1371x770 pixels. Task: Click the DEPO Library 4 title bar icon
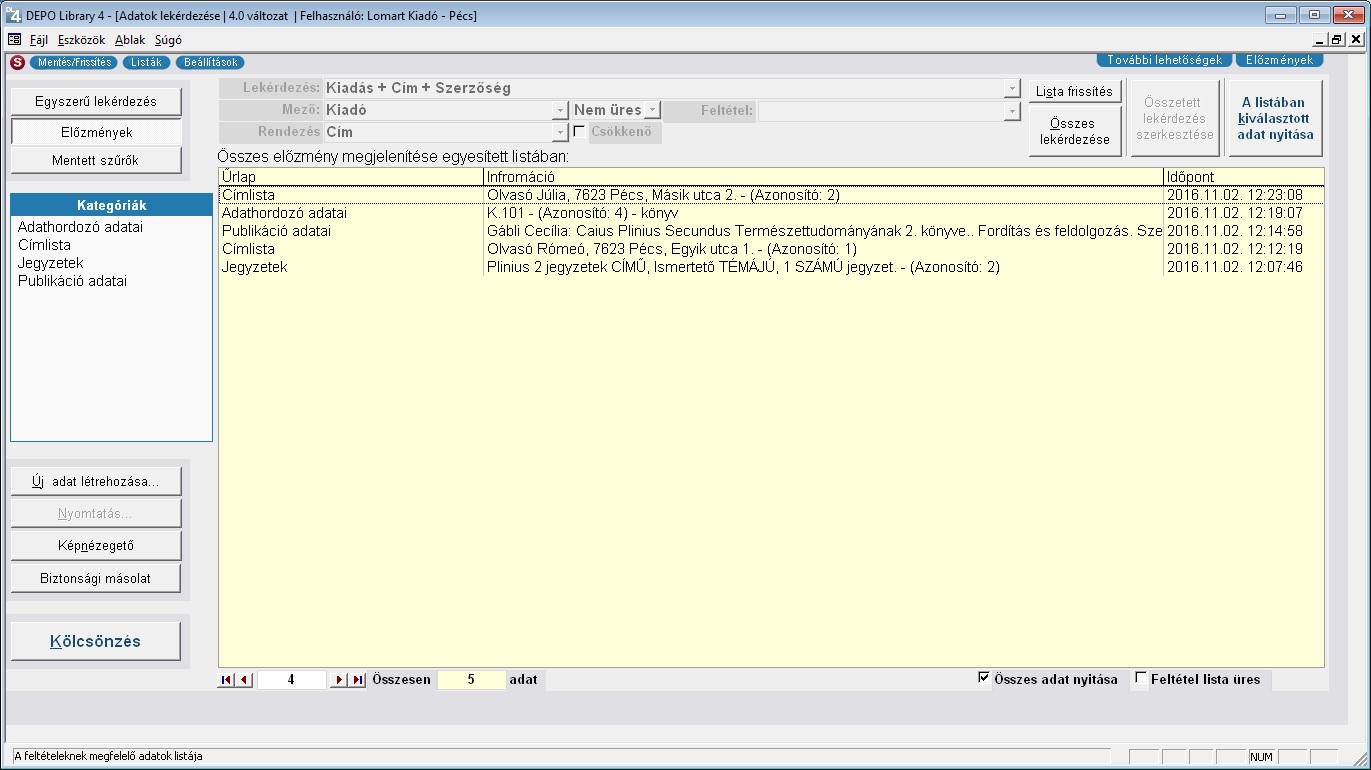[x=13, y=15]
